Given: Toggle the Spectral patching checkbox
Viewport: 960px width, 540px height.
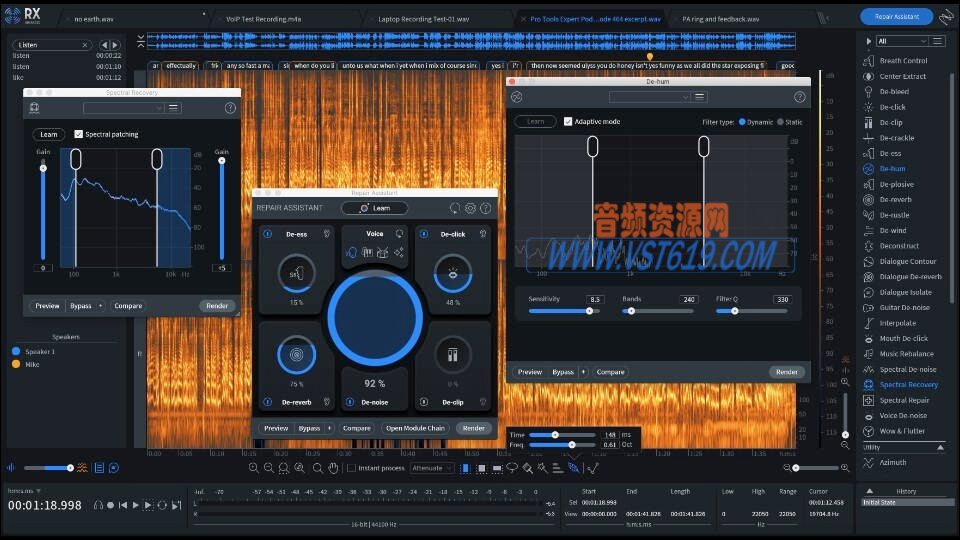Looking at the screenshot, I should pyautogui.click(x=78, y=134).
